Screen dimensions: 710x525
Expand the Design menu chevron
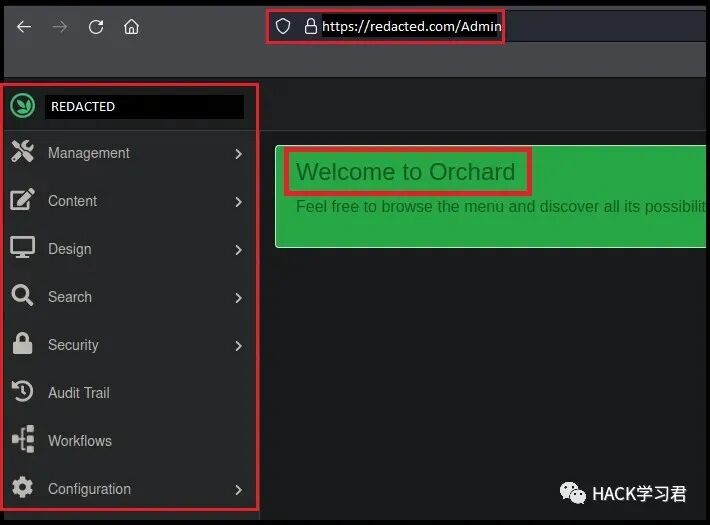(239, 250)
